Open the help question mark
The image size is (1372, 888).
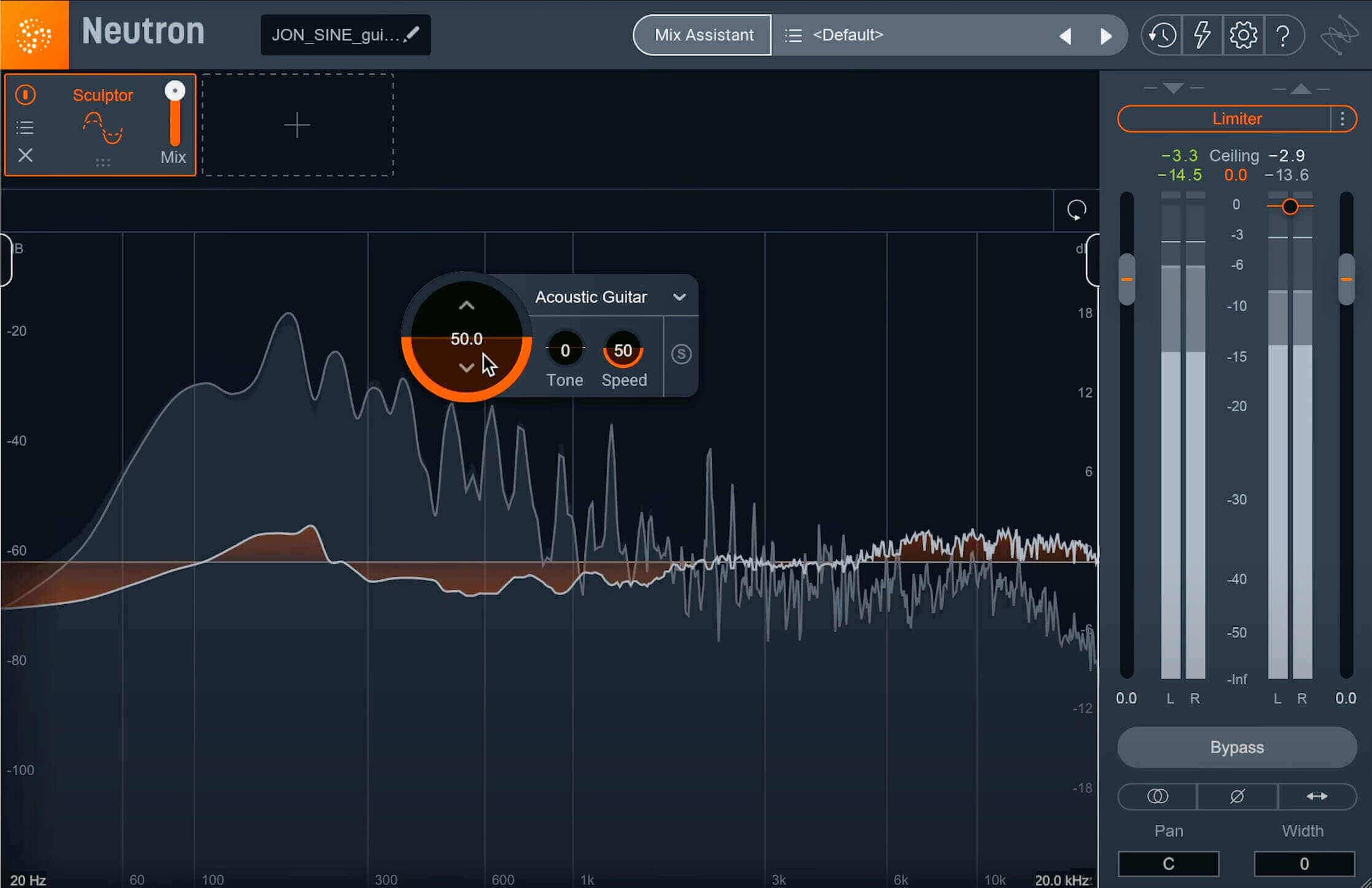coord(1283,35)
